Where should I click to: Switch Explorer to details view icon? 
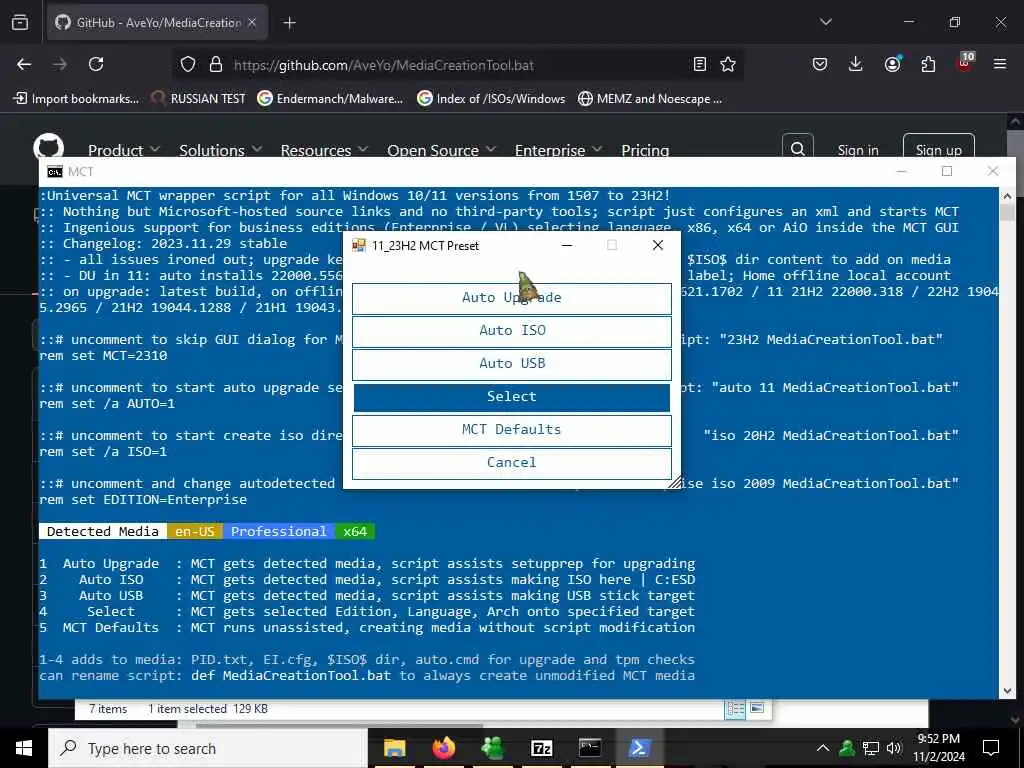point(735,709)
